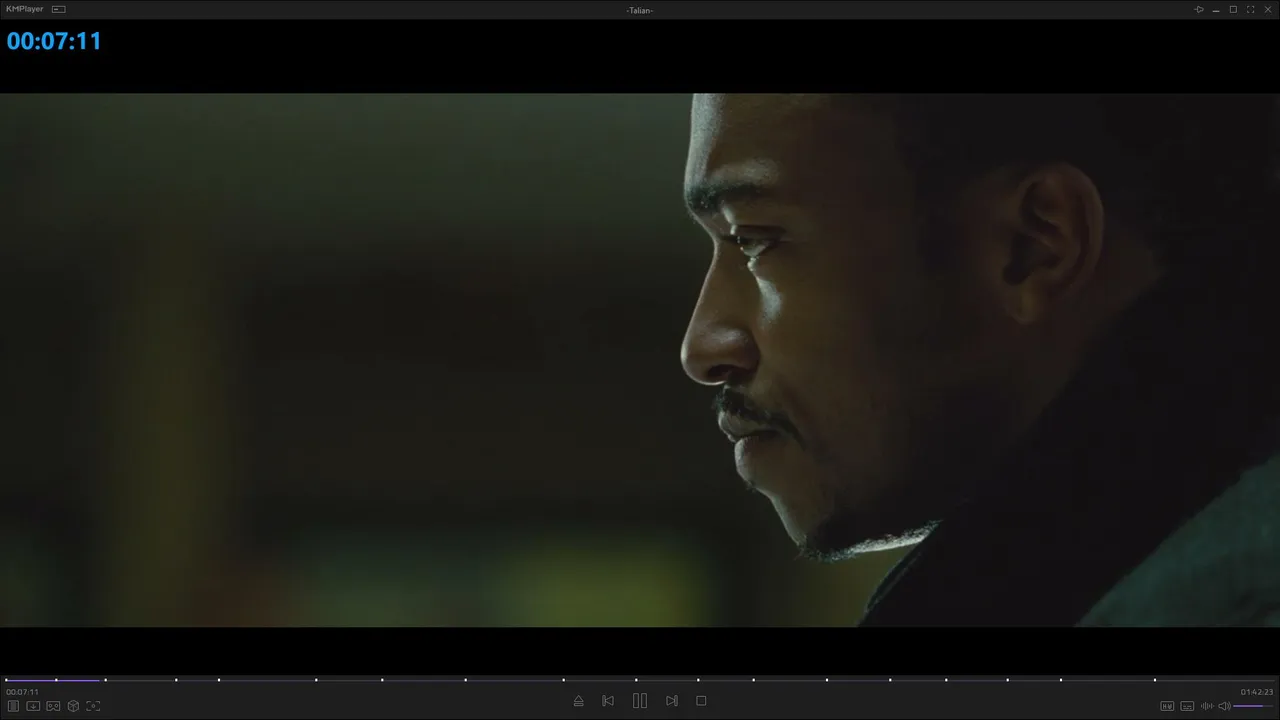The width and height of the screenshot is (1280, 720).
Task: Click the large blue 00:07:11 timestamp overlay
Action: [x=54, y=41]
